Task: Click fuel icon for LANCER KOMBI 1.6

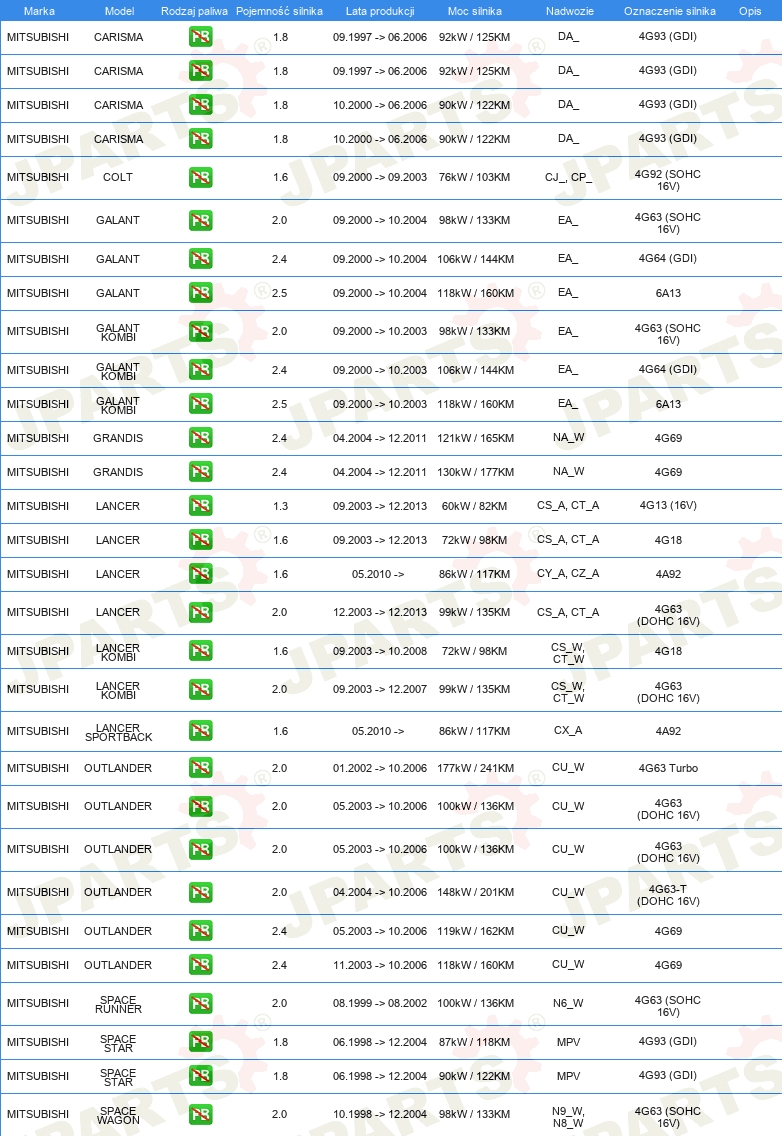Action: coord(201,651)
